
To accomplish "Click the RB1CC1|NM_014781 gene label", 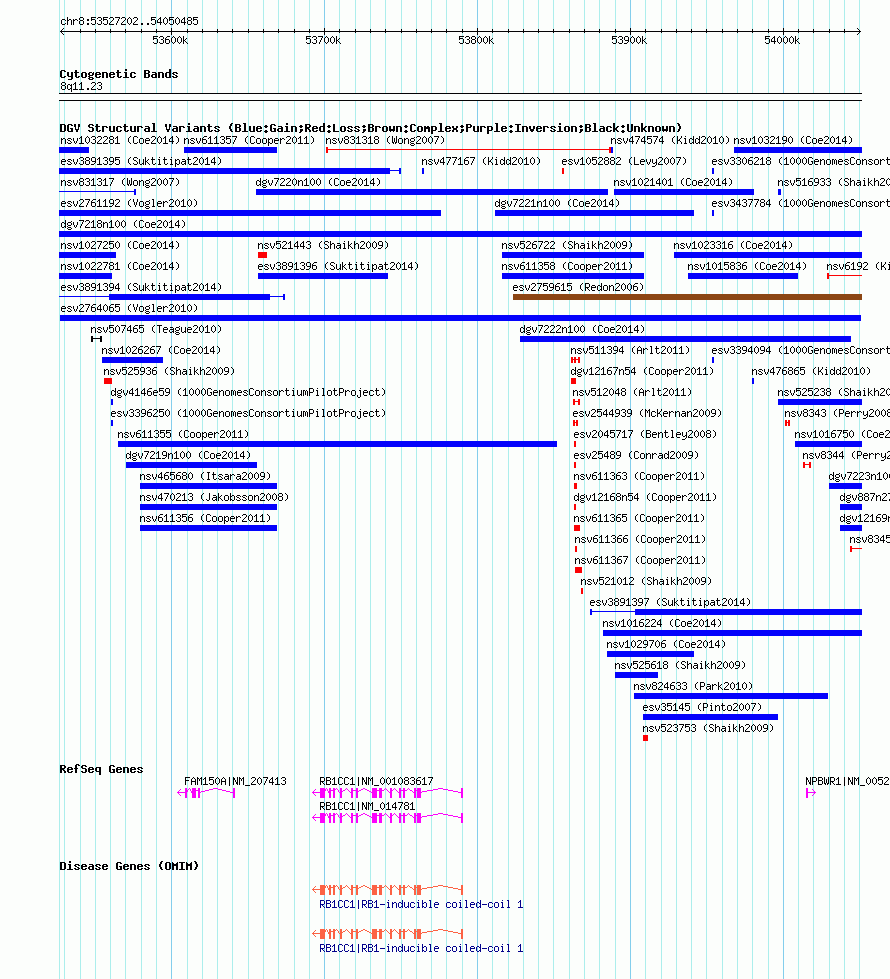I will pyautogui.click(x=367, y=807).
